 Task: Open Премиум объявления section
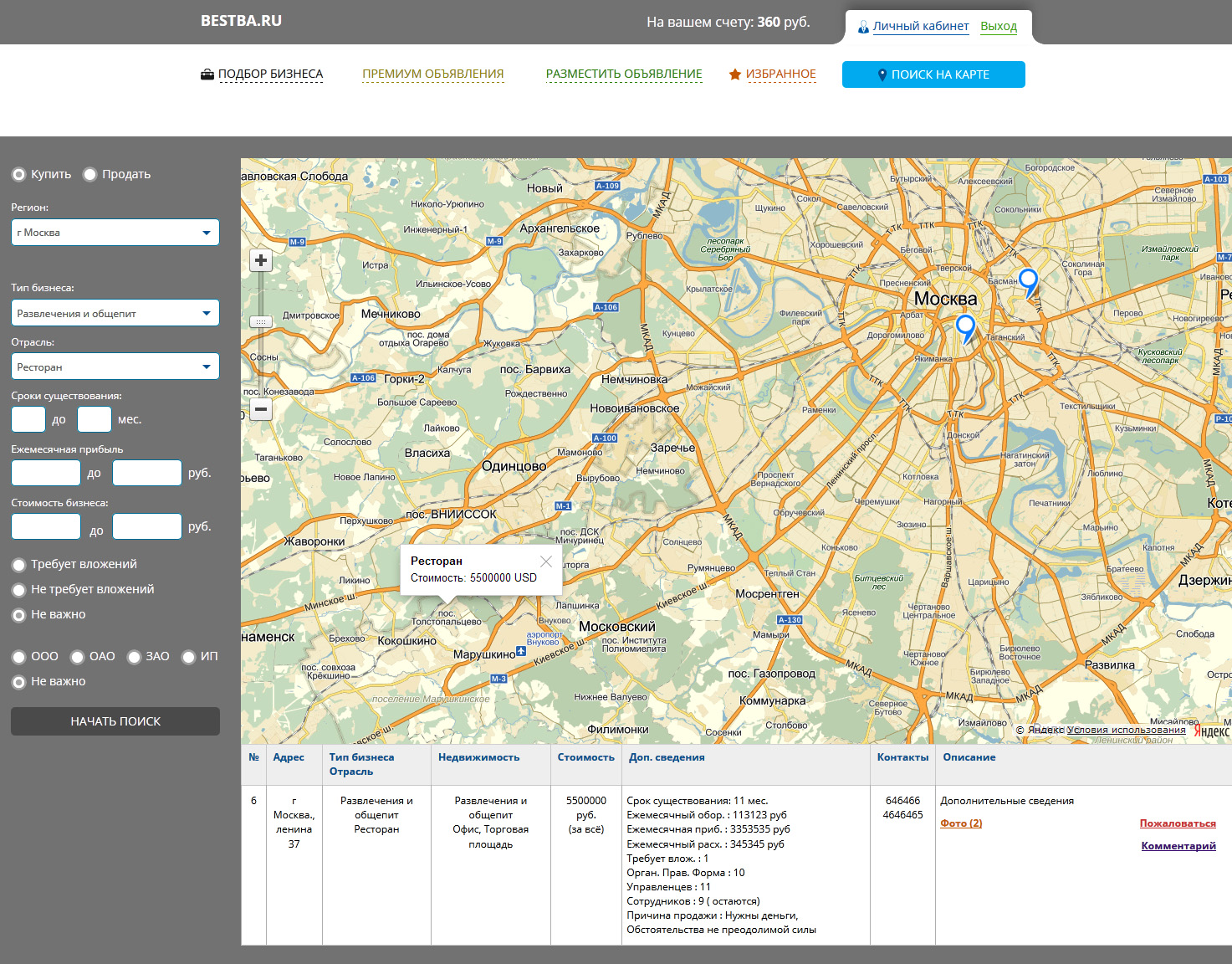pos(433,74)
